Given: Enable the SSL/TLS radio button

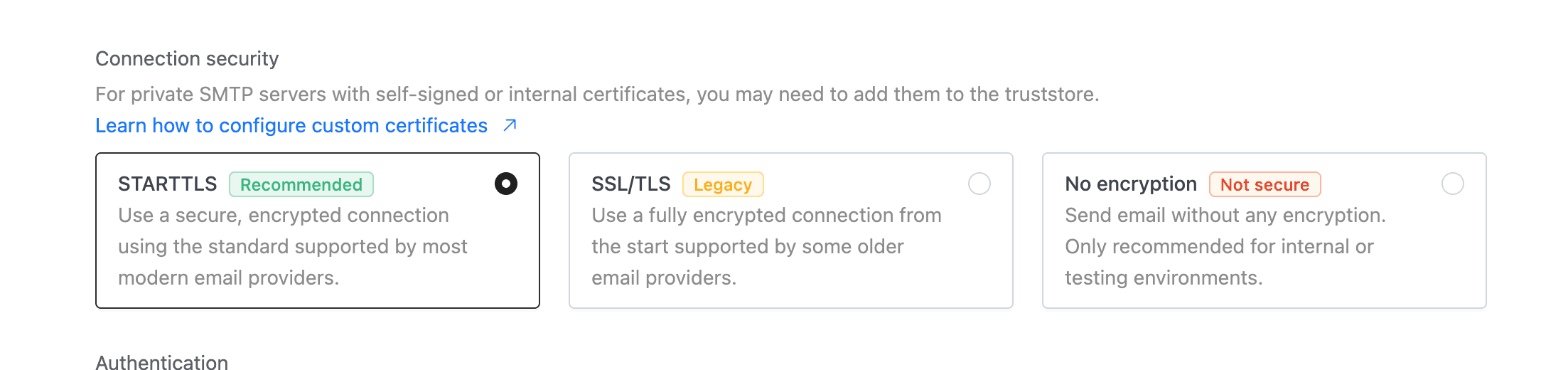Looking at the screenshot, I should (x=979, y=184).
